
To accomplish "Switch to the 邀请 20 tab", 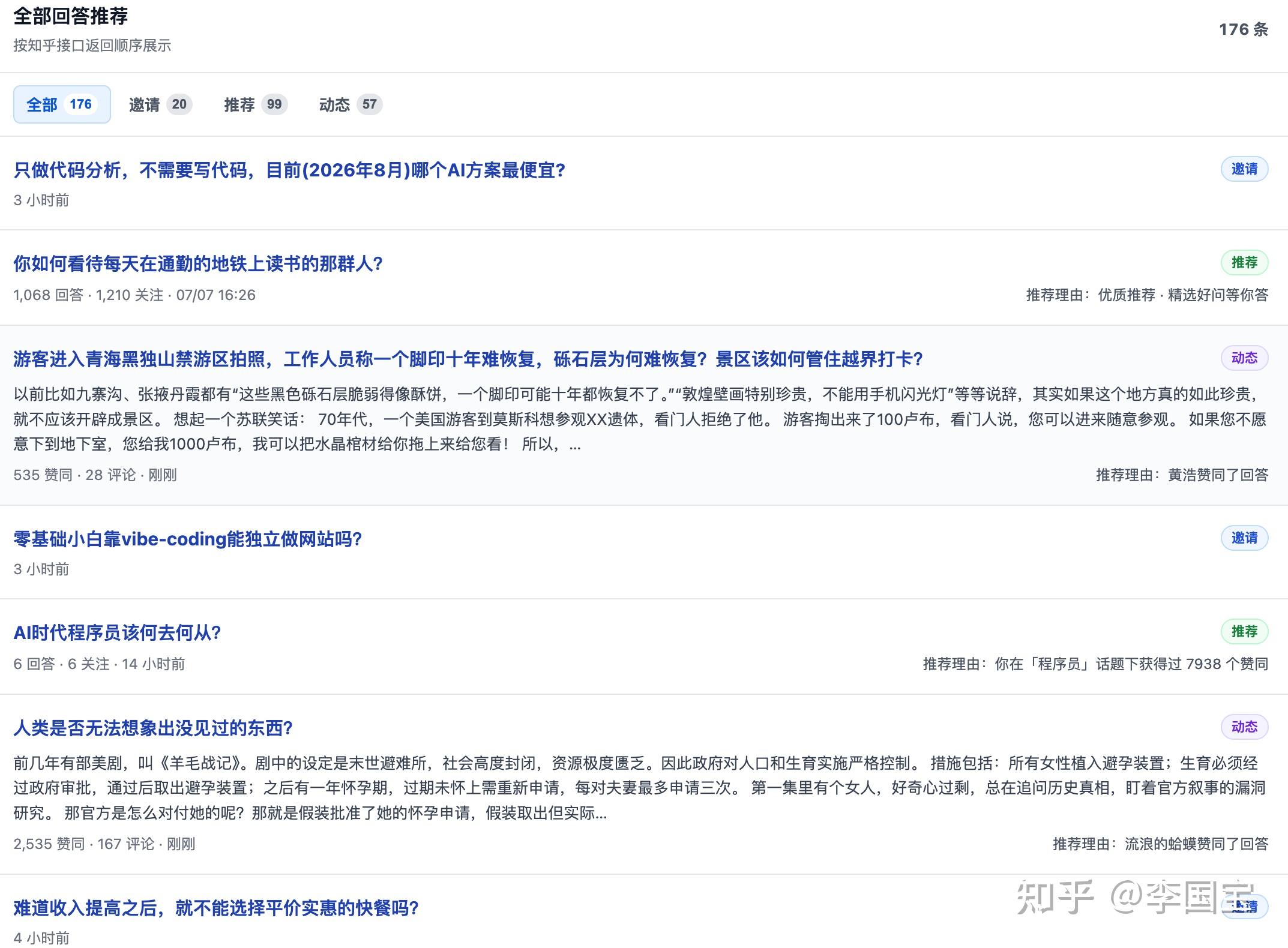I will [160, 104].
